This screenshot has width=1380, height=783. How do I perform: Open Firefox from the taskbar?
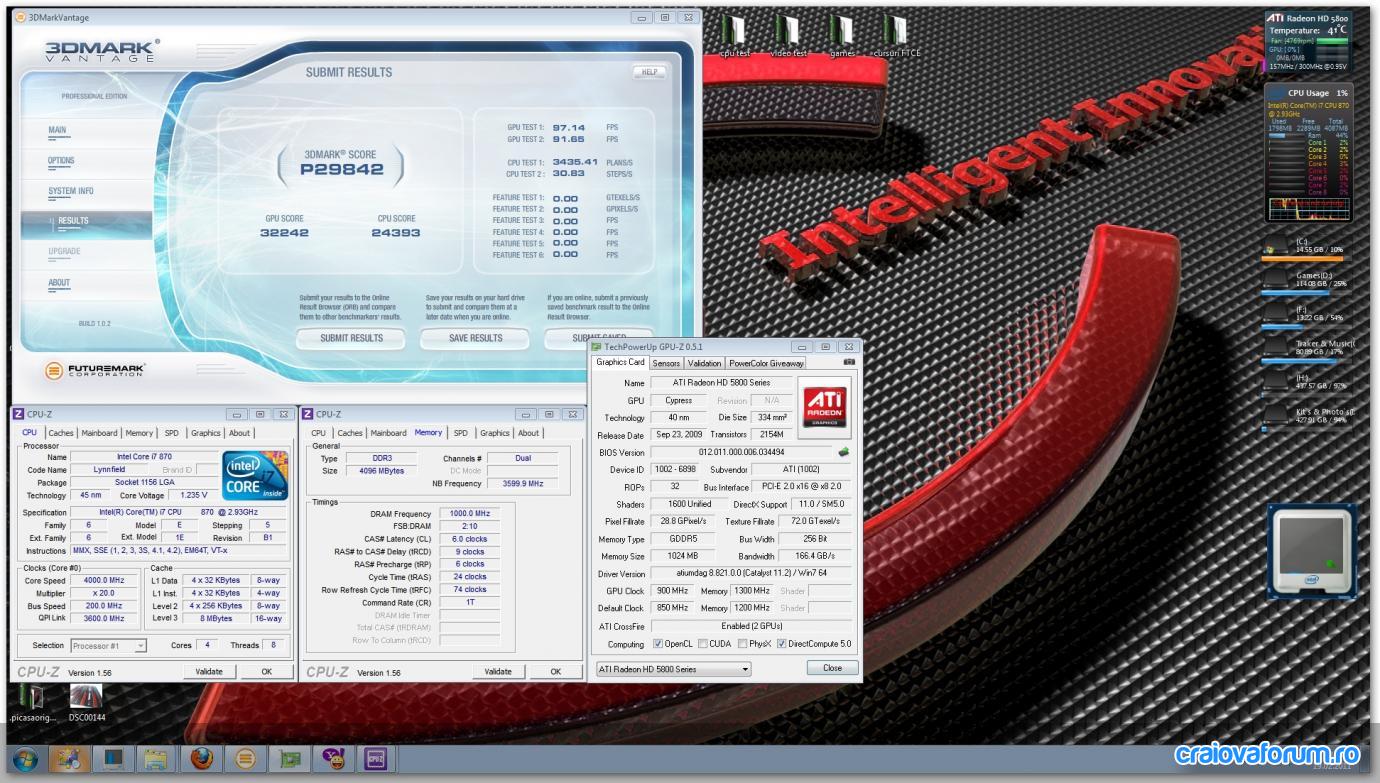click(x=202, y=761)
